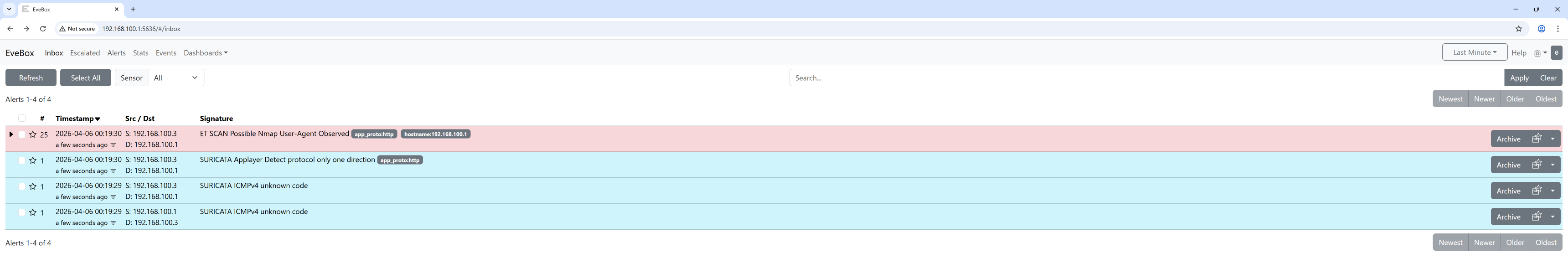Click filter icon in ICMPv4 row from 192.168.100.1
1568x274 pixels.
113,223
